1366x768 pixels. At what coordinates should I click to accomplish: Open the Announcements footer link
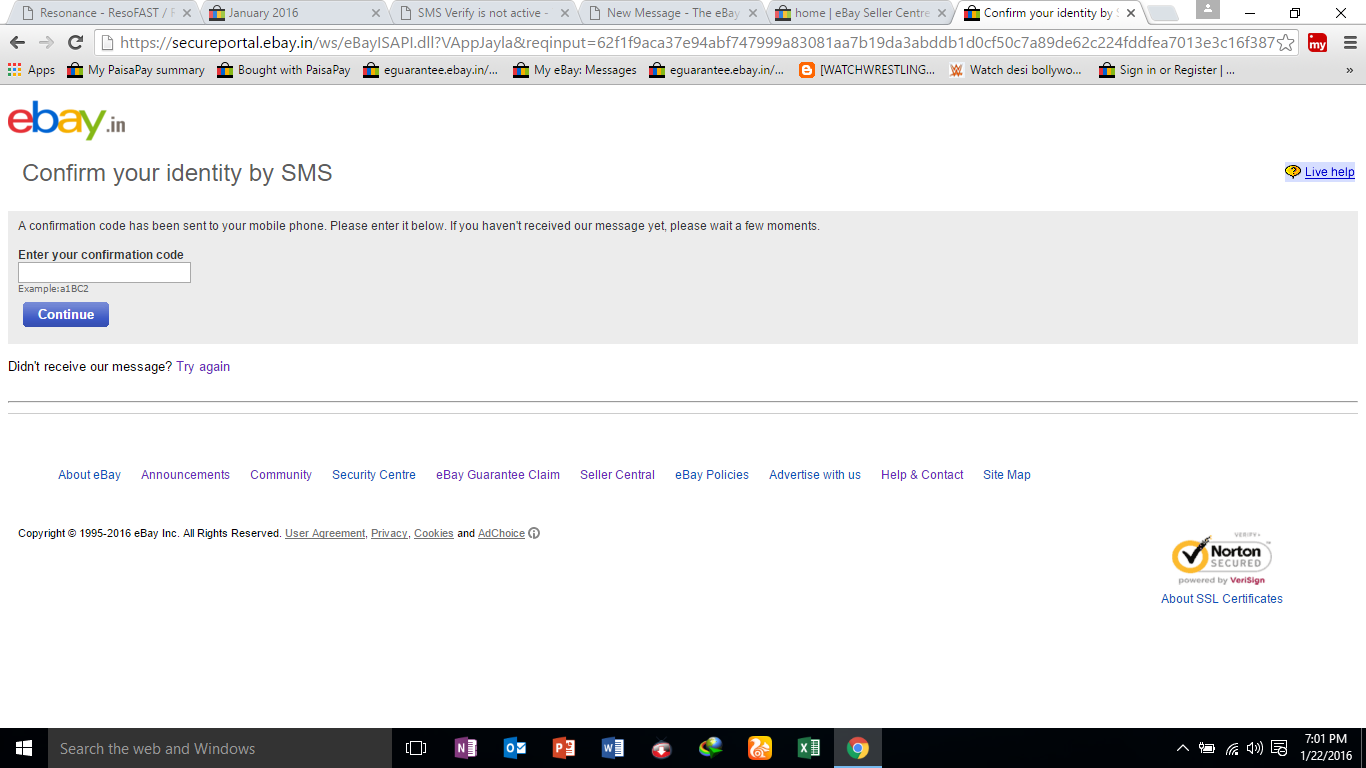click(x=185, y=475)
